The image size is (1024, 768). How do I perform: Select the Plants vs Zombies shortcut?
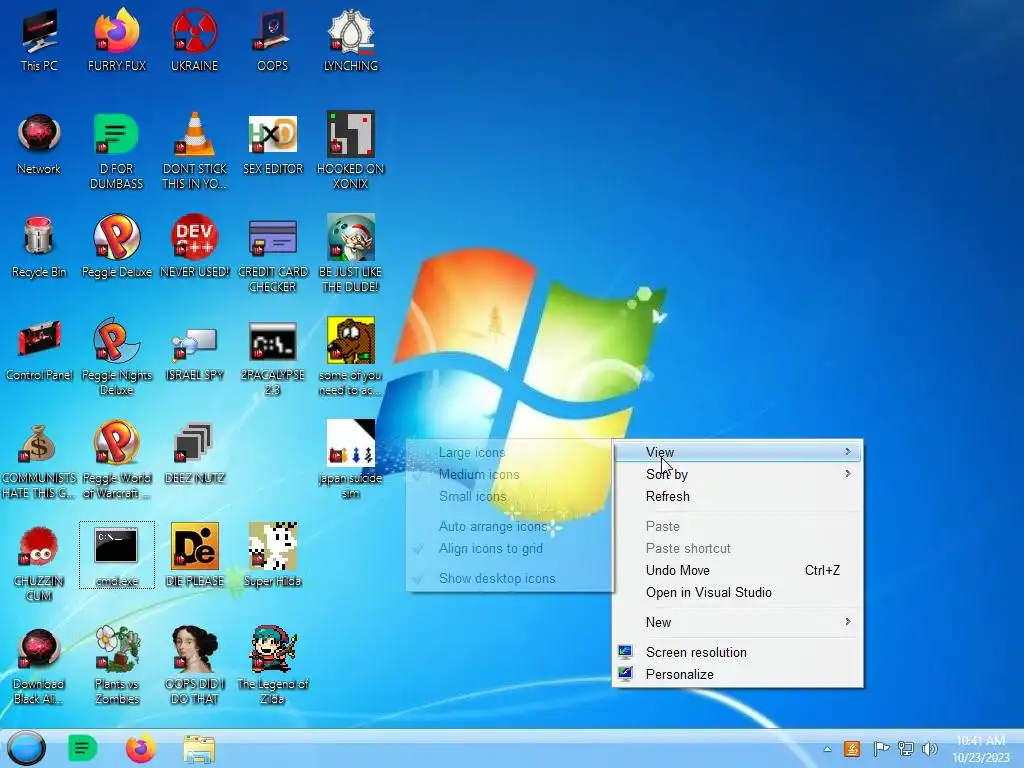click(x=117, y=665)
